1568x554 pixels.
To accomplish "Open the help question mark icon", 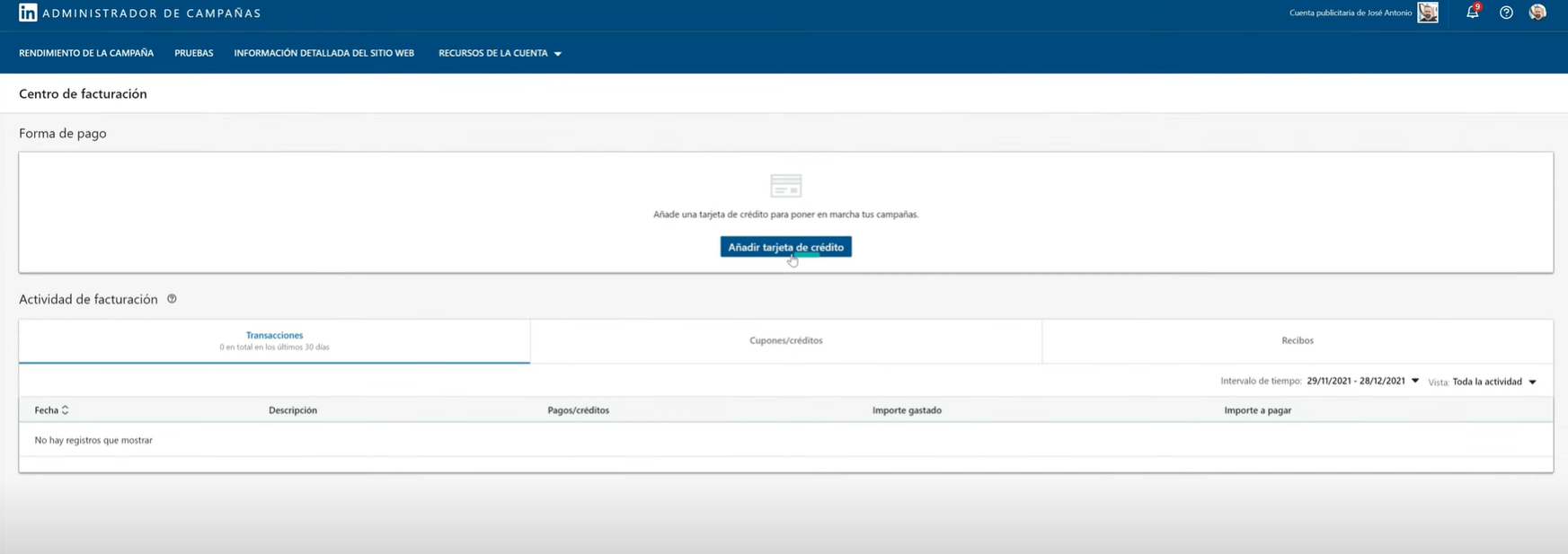I will point(1506,13).
